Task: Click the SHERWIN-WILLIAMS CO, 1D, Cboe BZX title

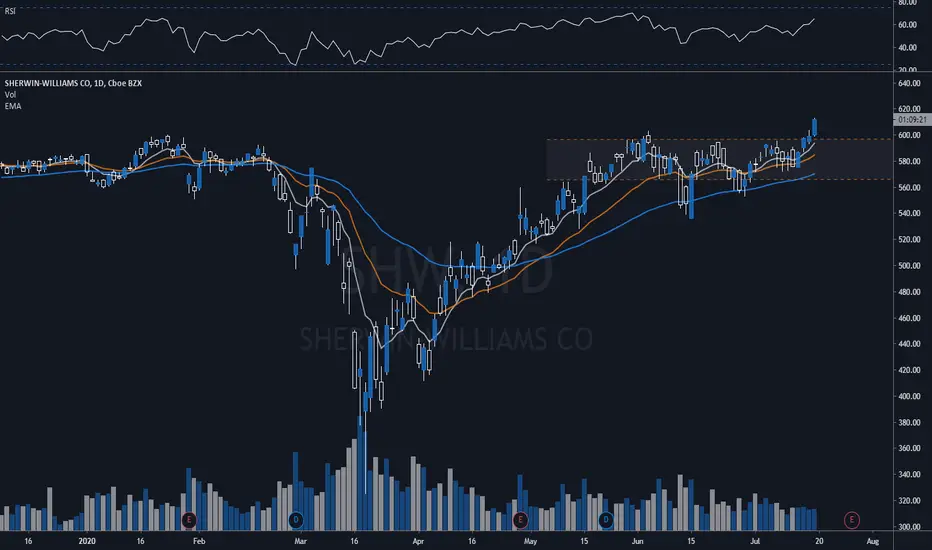Action: coord(73,83)
